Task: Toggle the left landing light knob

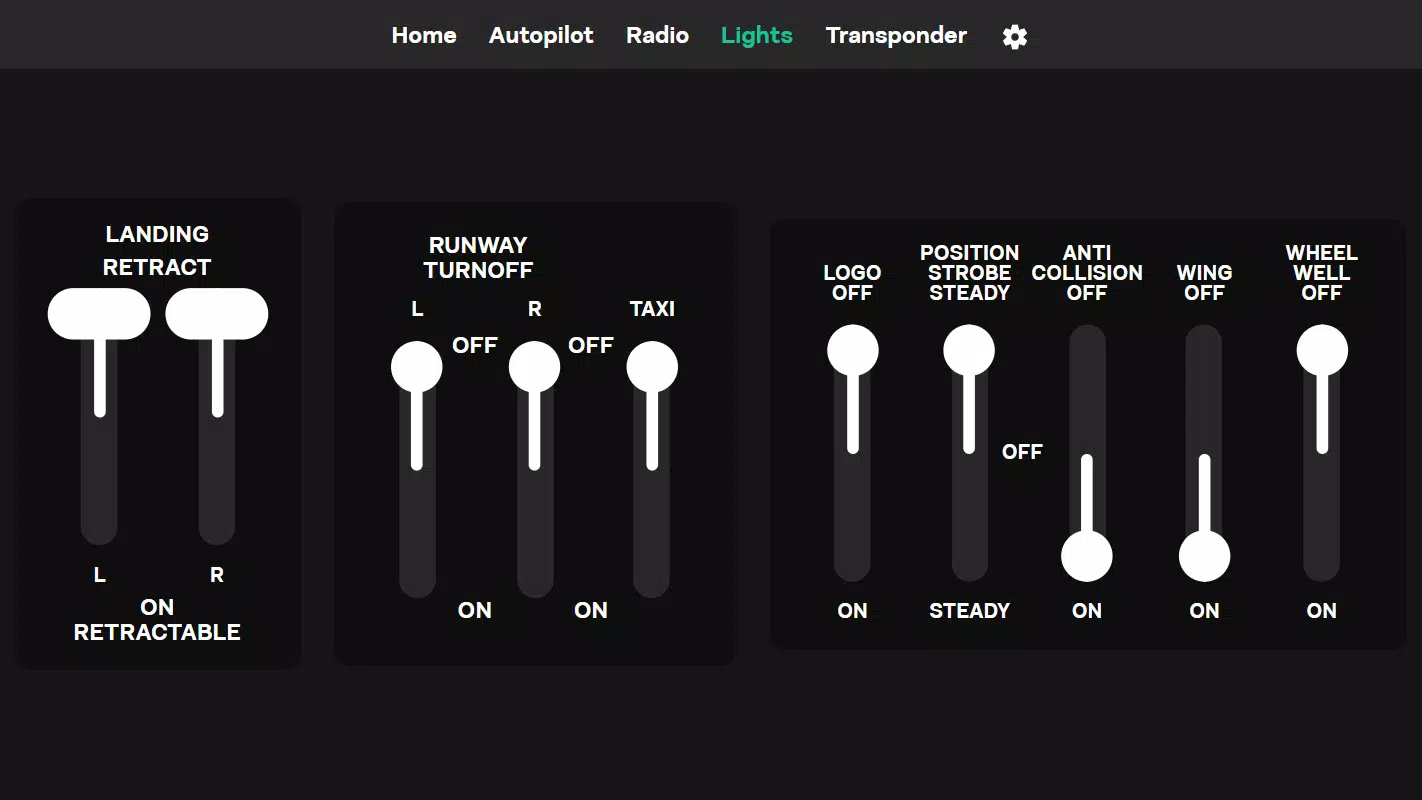Action: [99, 314]
